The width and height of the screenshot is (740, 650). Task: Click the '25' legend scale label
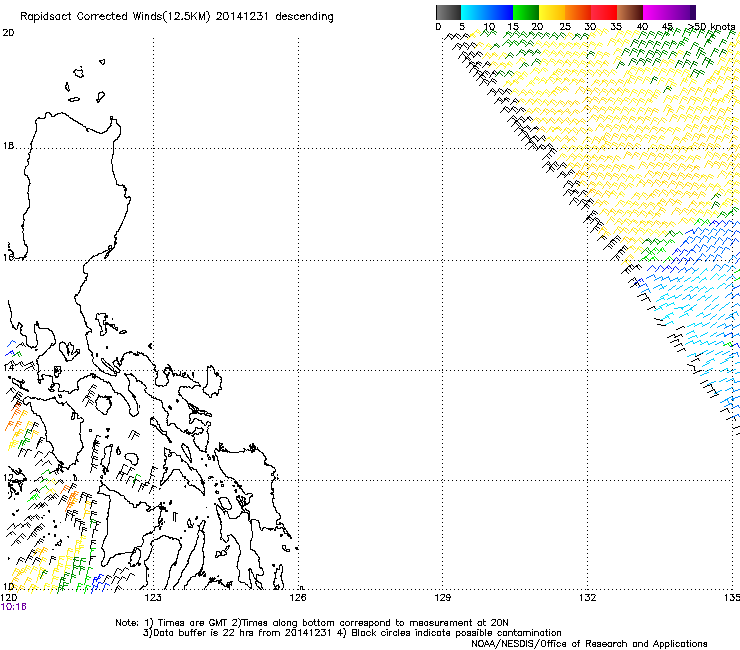pos(565,27)
